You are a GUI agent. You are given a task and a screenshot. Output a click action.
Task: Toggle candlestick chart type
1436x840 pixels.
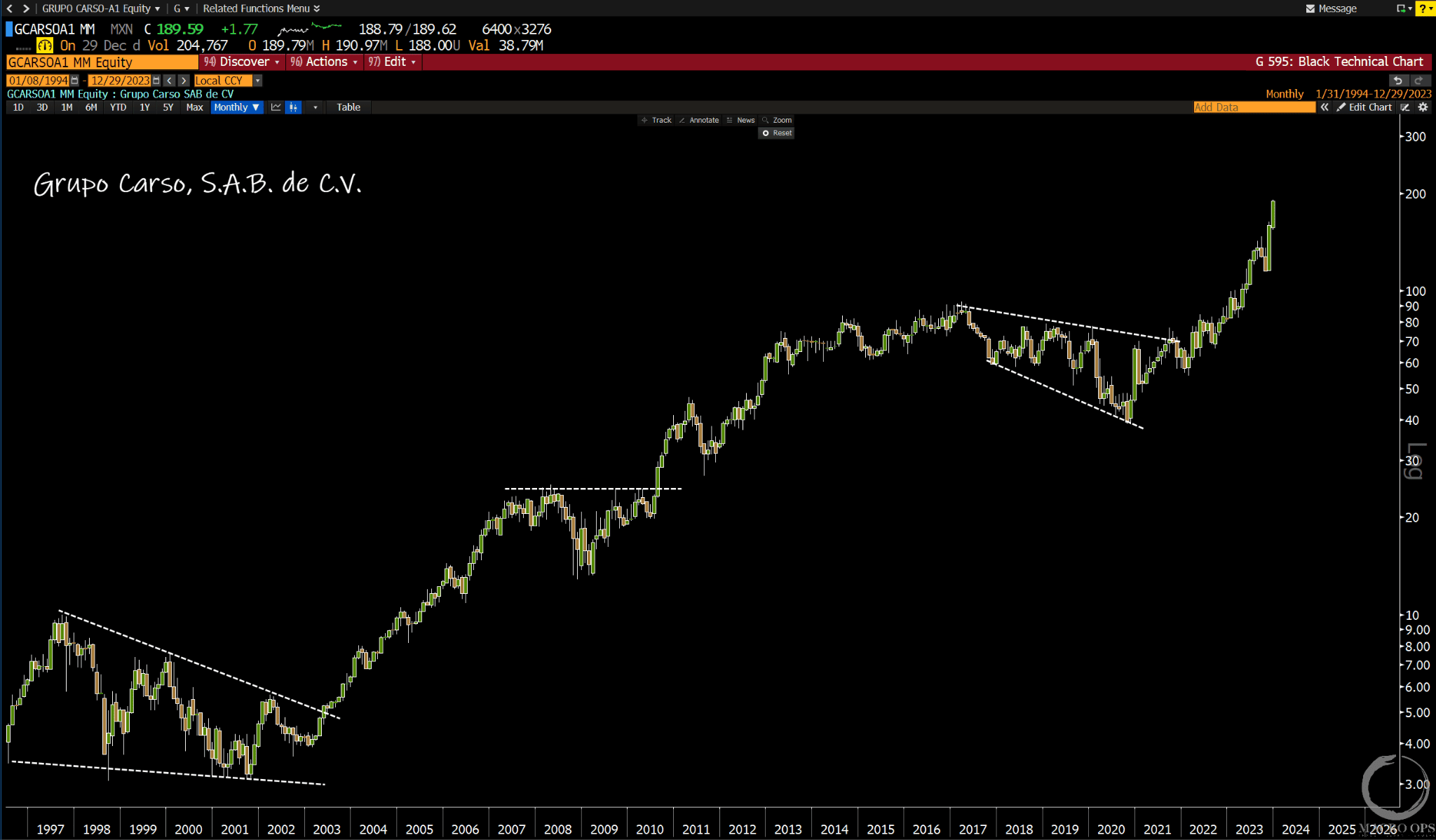tap(293, 107)
